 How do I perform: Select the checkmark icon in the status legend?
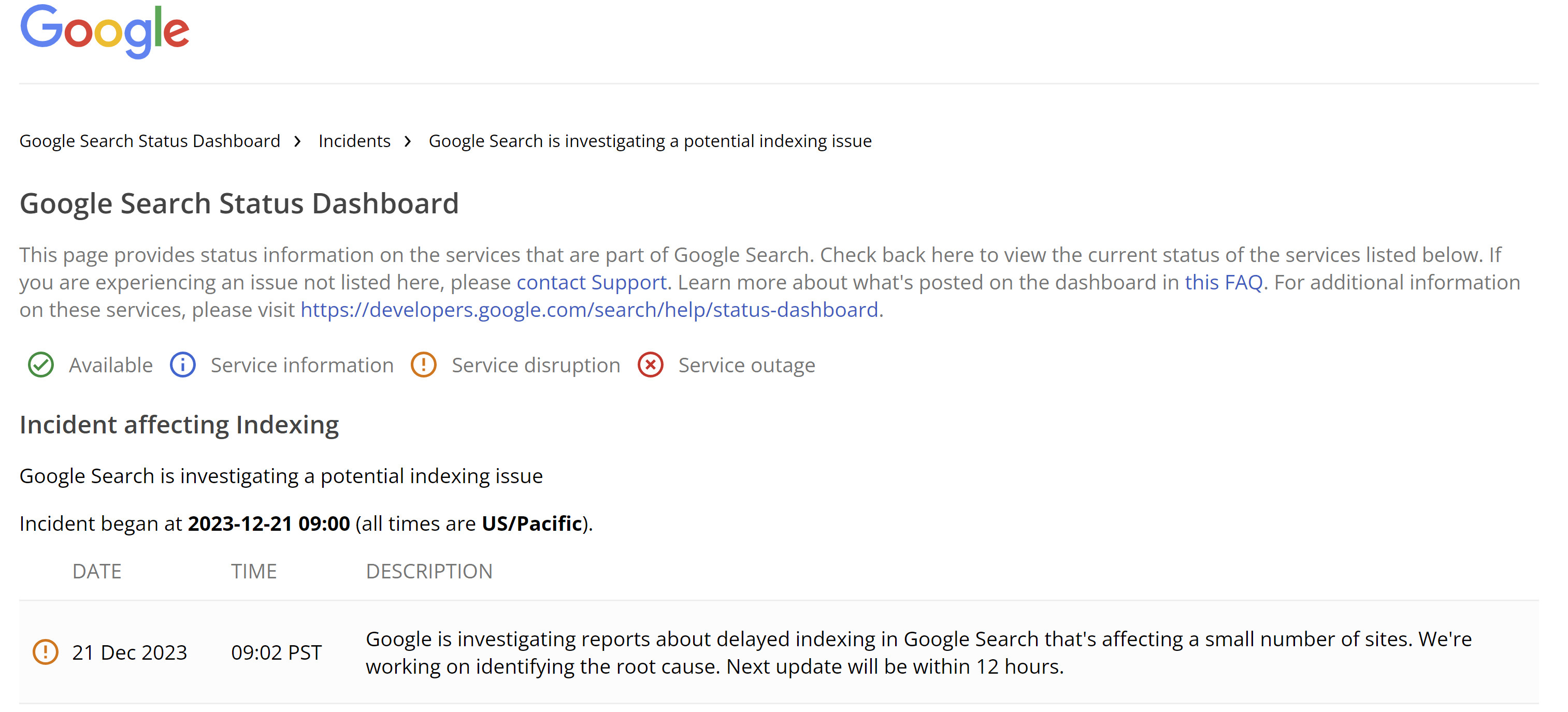pos(40,365)
